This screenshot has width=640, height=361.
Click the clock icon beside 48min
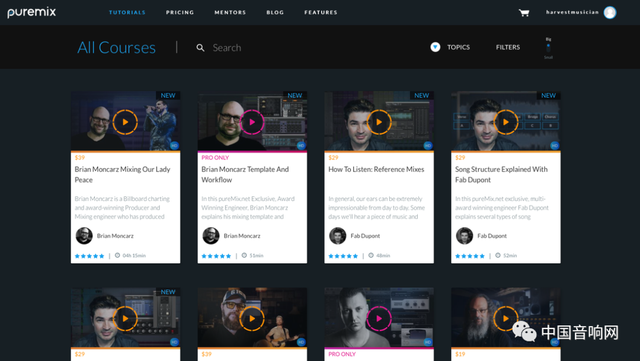coord(371,255)
